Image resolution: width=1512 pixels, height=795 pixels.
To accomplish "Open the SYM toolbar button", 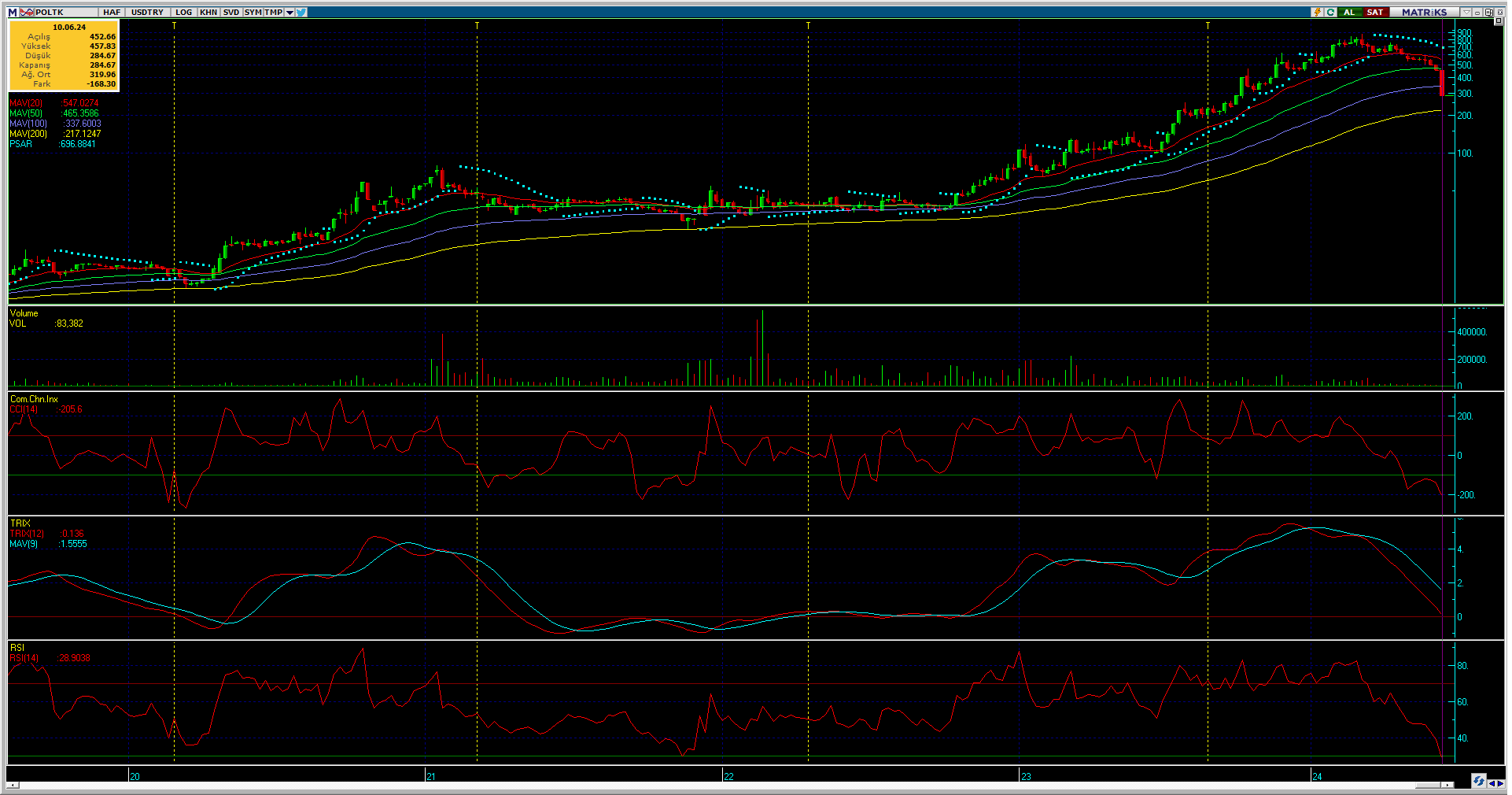I will 253,13.
